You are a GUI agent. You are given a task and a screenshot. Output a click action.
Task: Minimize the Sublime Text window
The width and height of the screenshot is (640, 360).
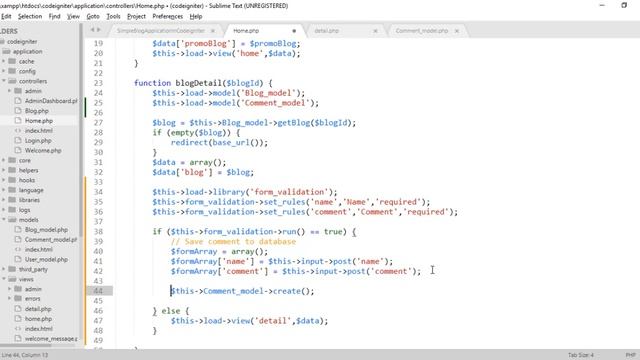point(602,6)
